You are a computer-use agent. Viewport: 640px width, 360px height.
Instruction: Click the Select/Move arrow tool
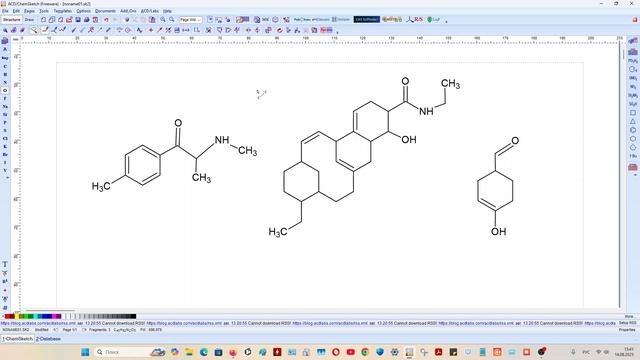[x=5, y=30]
